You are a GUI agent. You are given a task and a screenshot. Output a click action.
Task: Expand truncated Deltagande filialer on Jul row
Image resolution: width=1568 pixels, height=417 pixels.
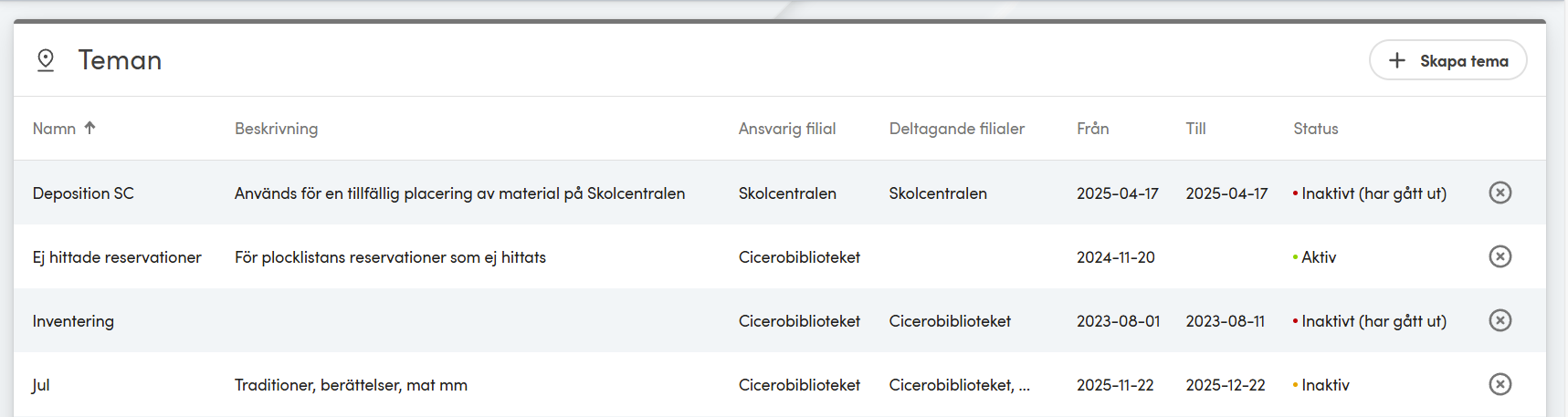[959, 385]
